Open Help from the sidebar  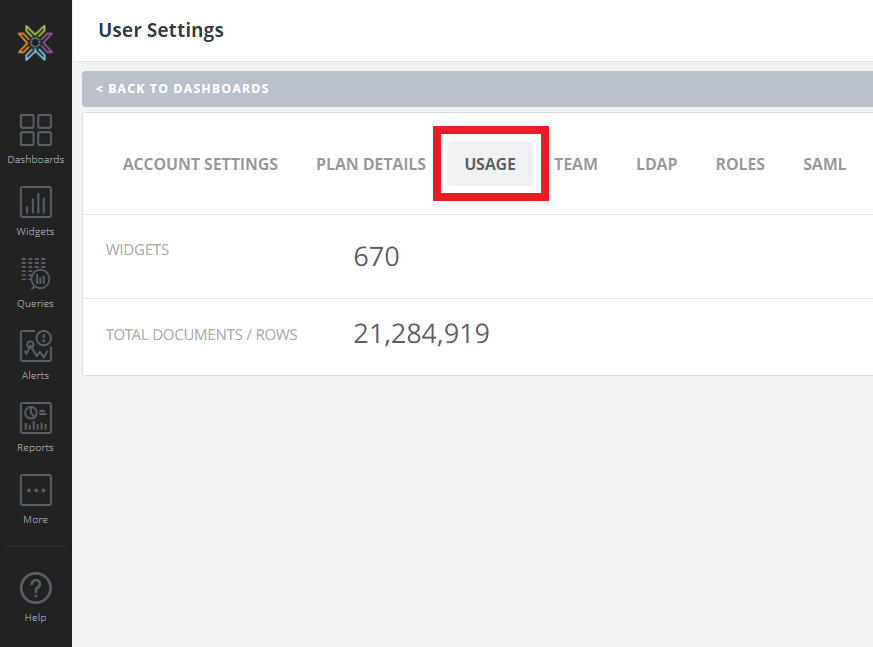36,596
